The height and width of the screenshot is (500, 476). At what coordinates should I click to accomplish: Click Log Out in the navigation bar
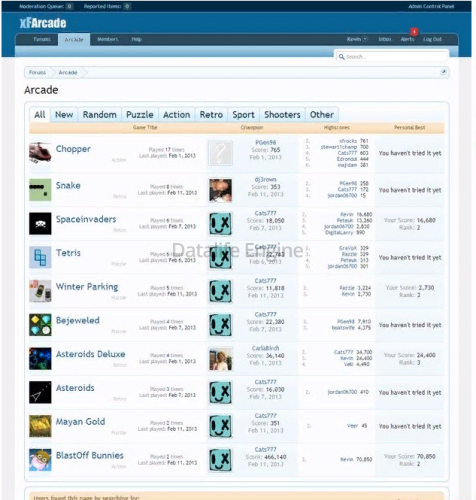tap(432, 39)
